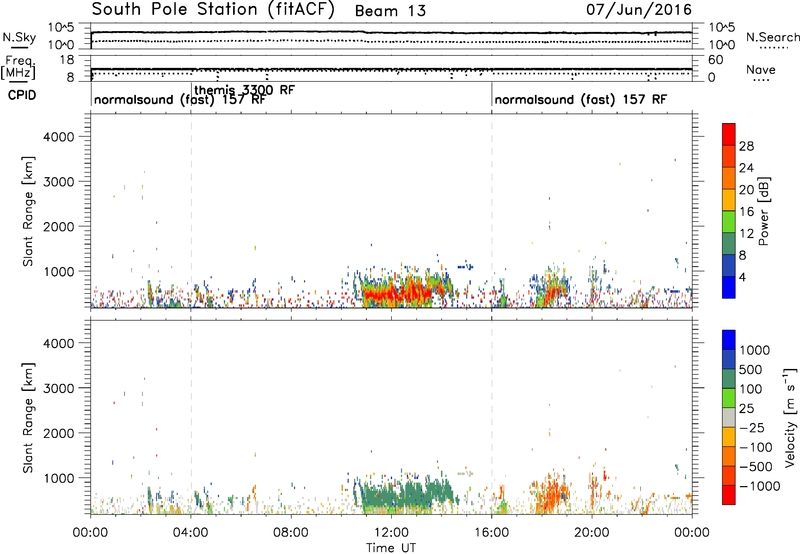Image resolution: width=800 pixels, height=554 pixels.
Task: Pick the blue top Velocity colorbar segment
Action: (729, 340)
